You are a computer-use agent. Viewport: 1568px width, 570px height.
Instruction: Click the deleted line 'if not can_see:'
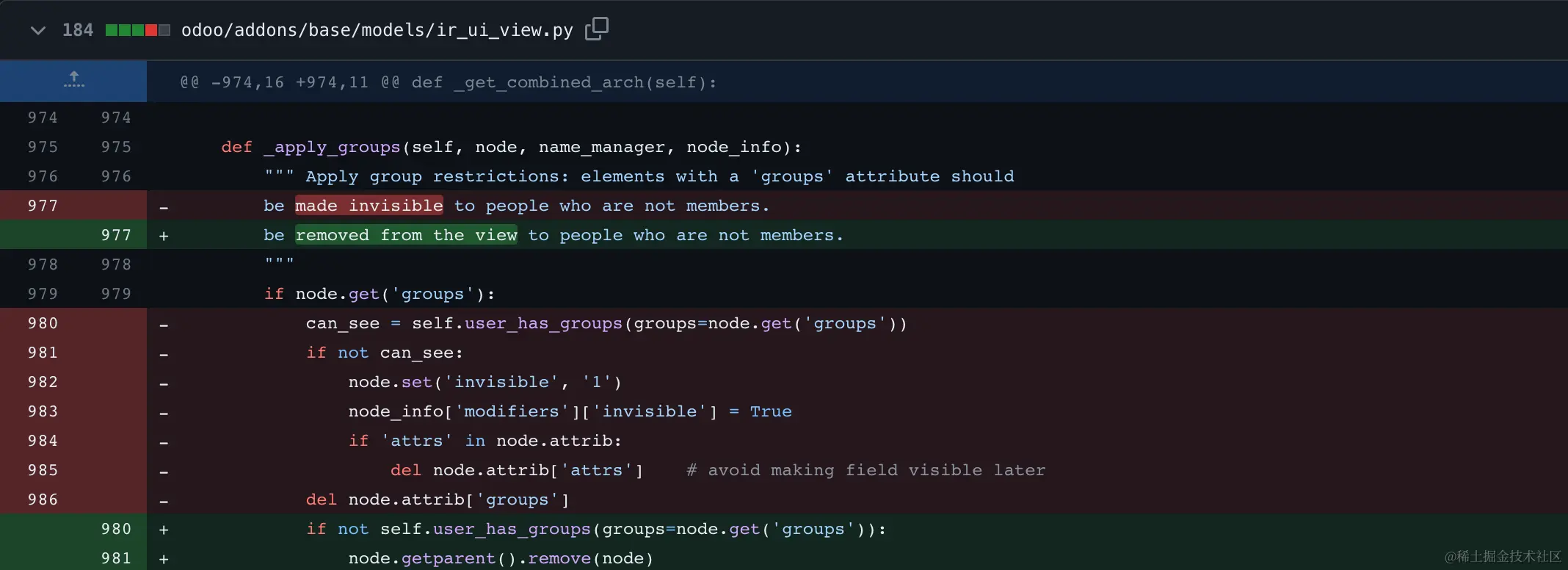point(385,353)
